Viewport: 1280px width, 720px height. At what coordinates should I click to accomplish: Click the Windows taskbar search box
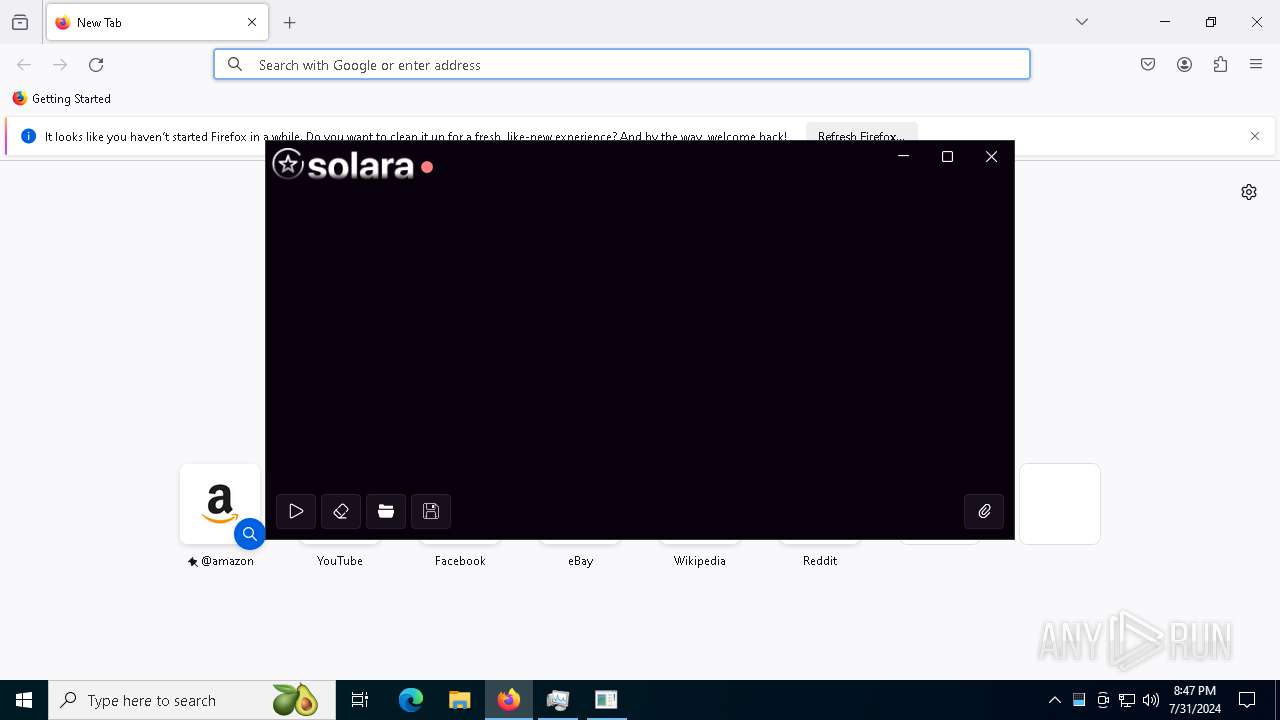(x=191, y=700)
